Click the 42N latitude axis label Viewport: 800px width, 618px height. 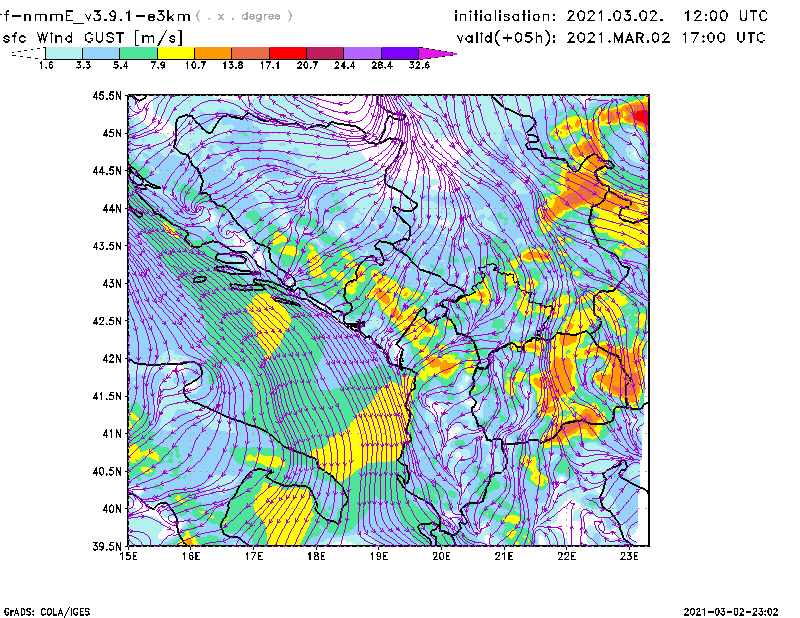[112, 358]
